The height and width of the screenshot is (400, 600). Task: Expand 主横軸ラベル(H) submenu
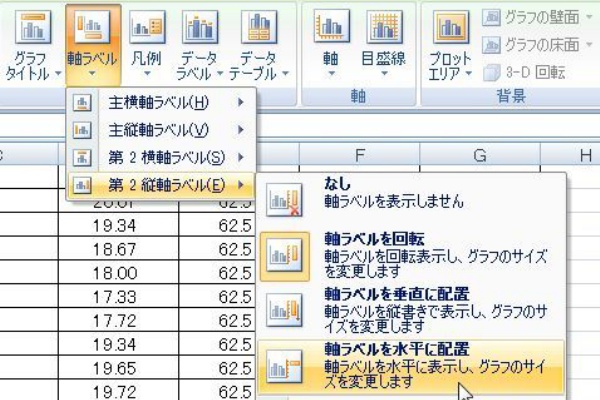click(160, 102)
